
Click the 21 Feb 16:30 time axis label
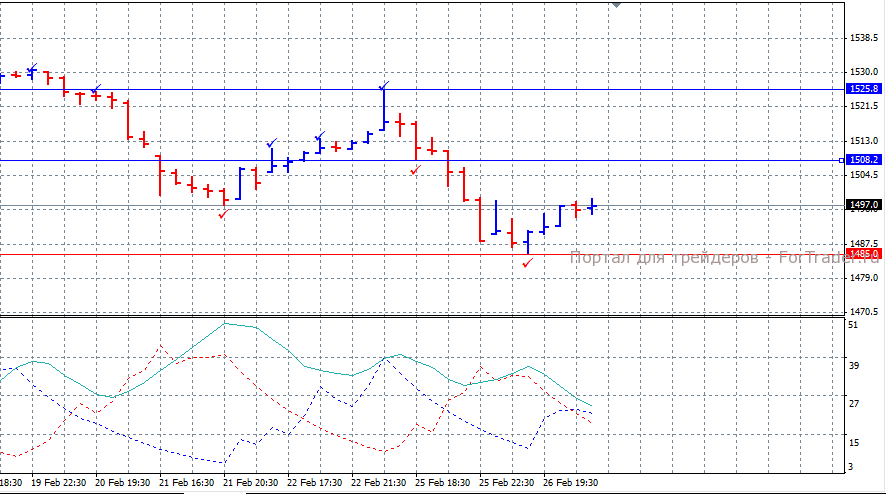click(187, 482)
